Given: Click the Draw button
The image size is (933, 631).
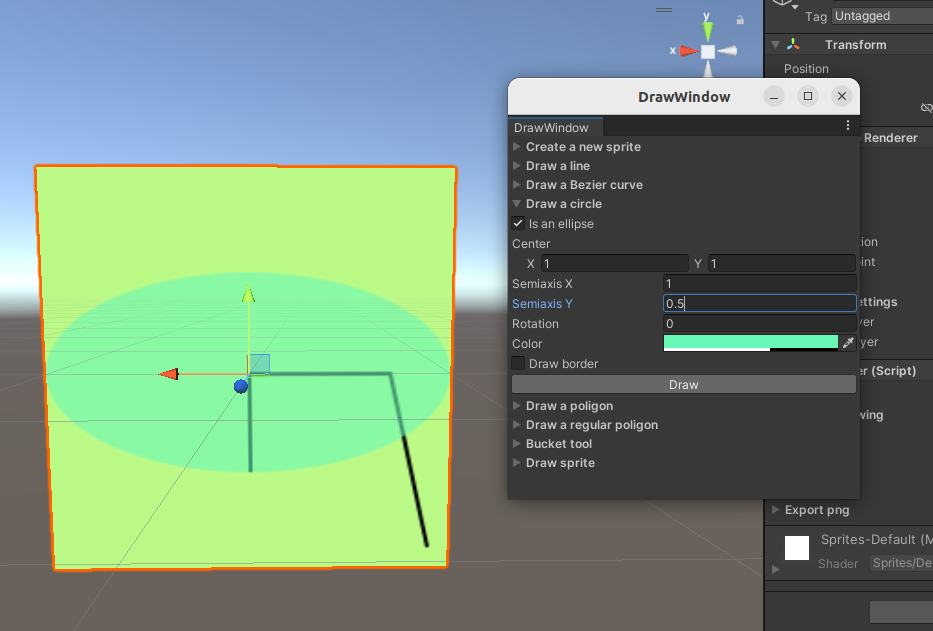Looking at the screenshot, I should (x=683, y=384).
